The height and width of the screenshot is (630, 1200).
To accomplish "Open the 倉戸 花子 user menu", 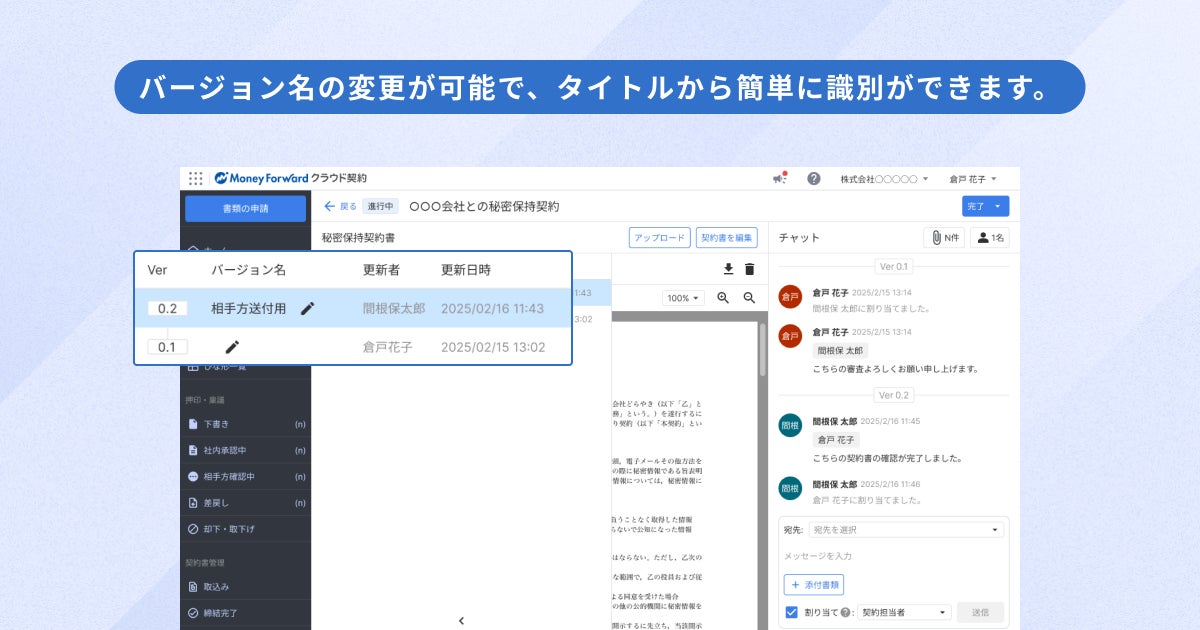I will click(972, 178).
